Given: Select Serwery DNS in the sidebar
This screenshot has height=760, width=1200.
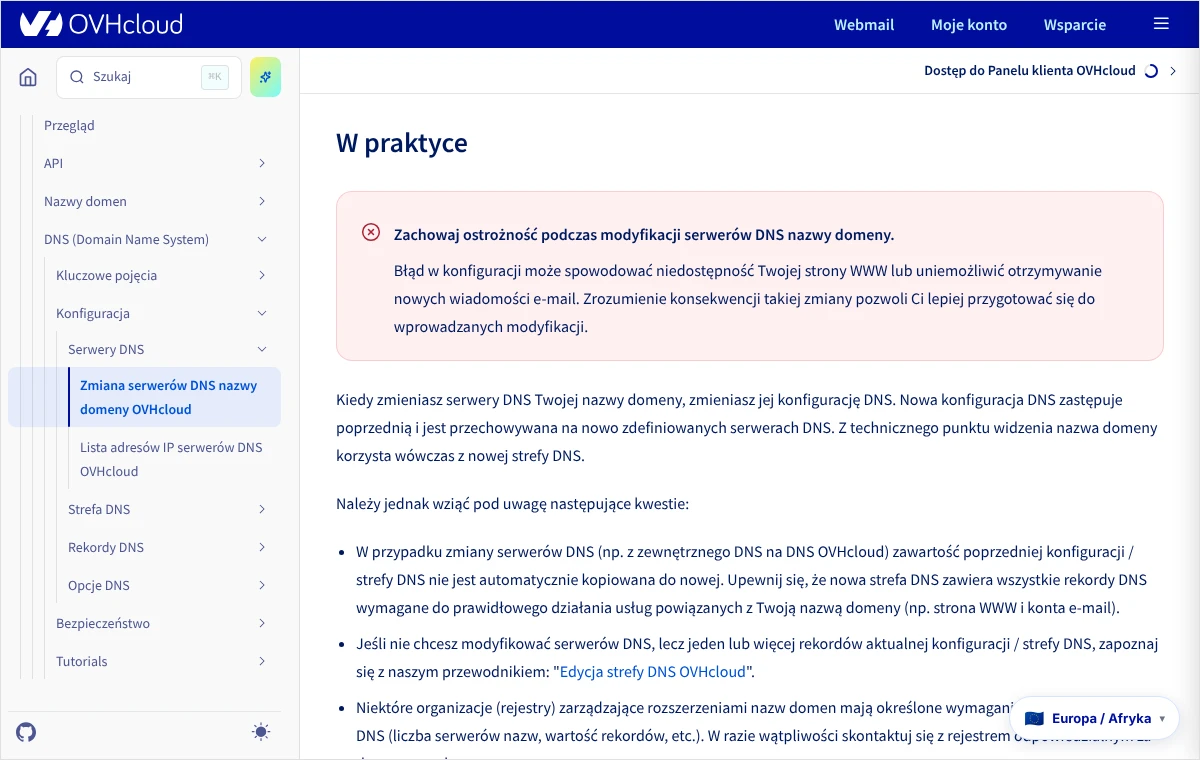Looking at the screenshot, I should pyautogui.click(x=106, y=349).
